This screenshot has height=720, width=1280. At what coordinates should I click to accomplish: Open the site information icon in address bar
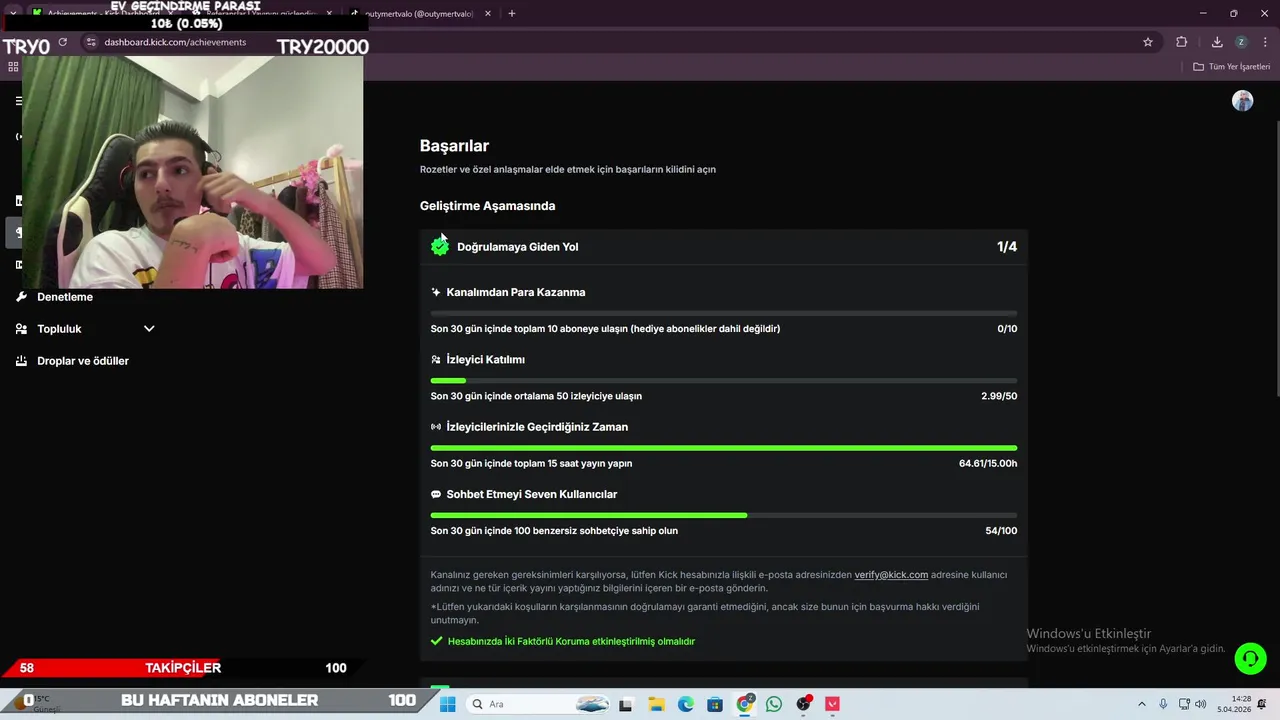(91, 42)
